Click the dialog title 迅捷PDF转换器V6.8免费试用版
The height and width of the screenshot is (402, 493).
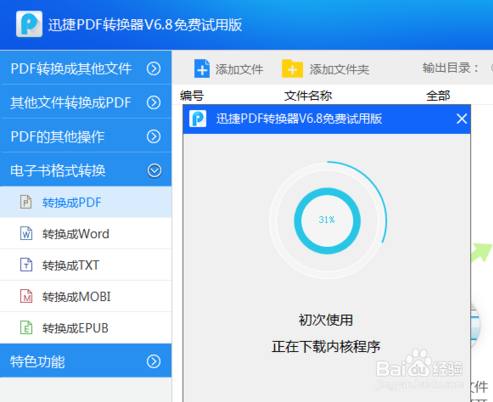click(x=299, y=119)
